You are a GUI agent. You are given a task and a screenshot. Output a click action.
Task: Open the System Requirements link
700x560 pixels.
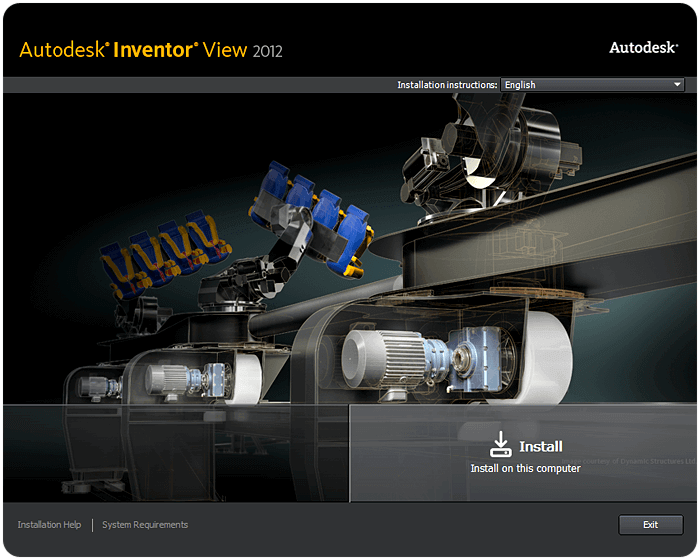tap(145, 525)
